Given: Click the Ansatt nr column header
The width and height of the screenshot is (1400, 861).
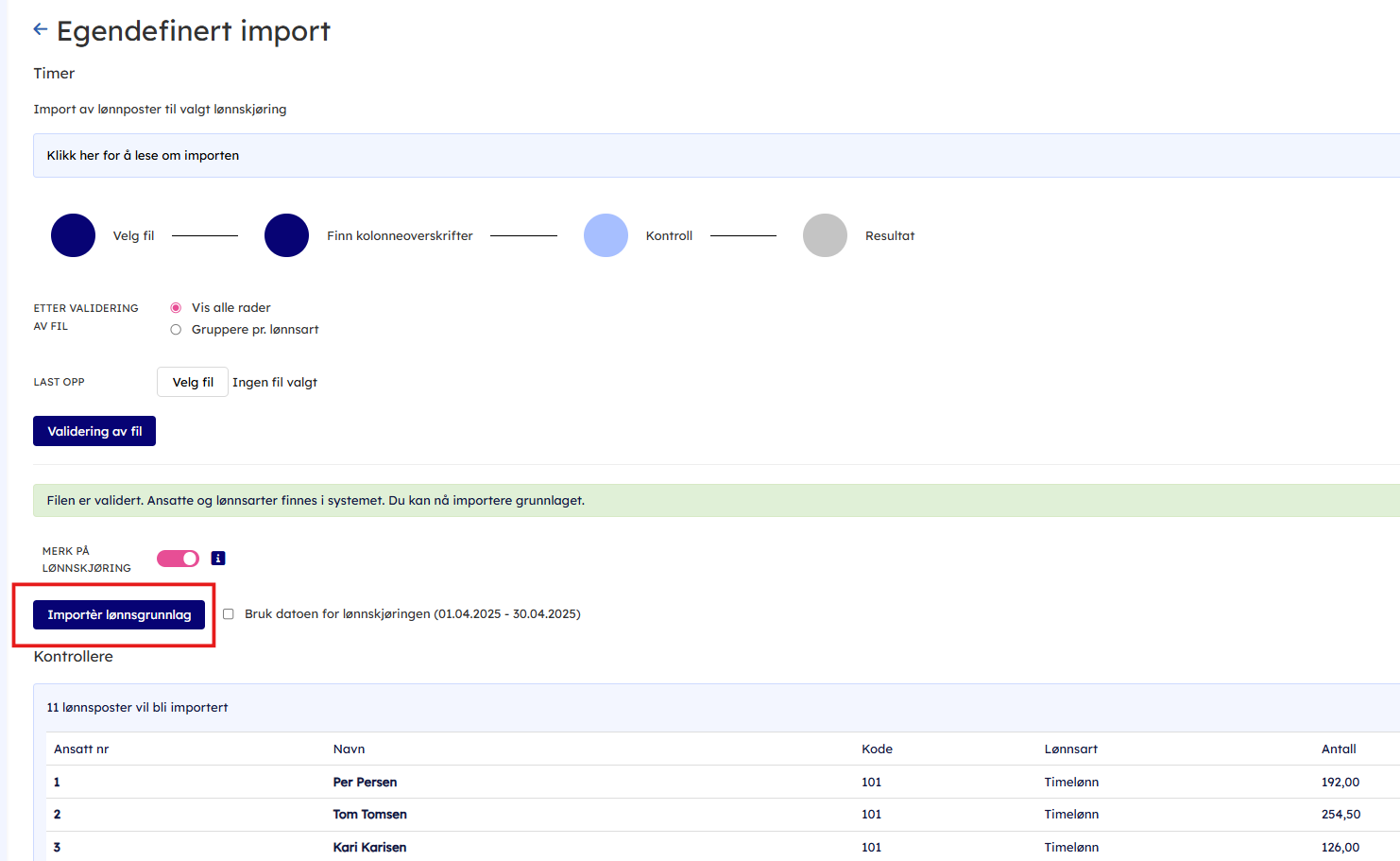Looking at the screenshot, I should 81,749.
